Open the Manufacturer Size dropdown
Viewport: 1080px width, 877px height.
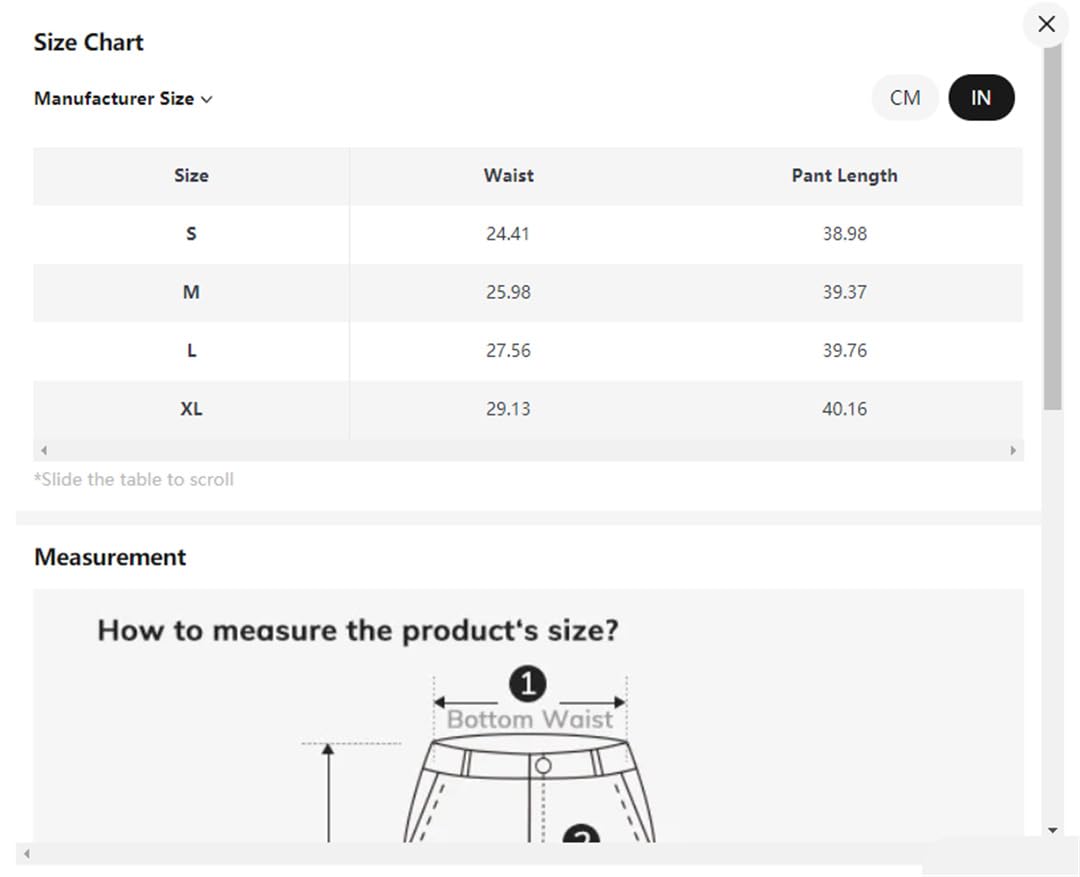123,99
